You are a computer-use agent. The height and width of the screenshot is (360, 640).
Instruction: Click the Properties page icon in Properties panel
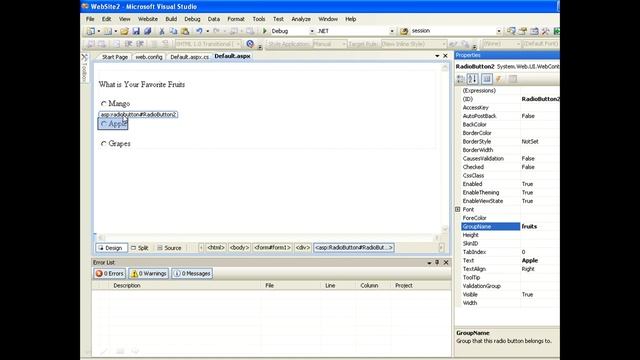(487, 79)
